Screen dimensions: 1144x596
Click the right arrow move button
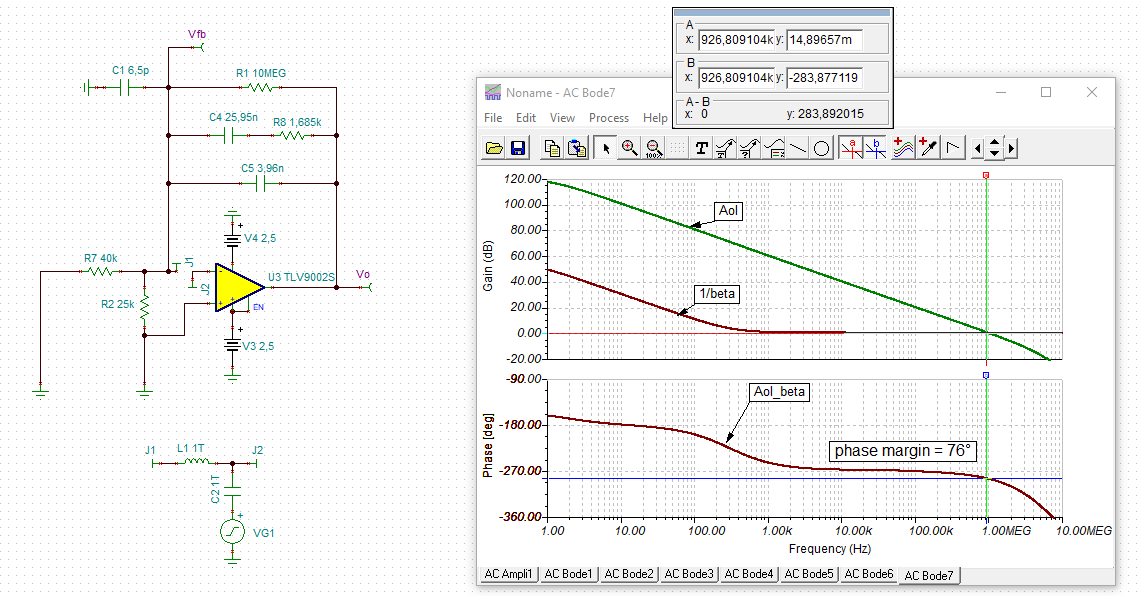pos(1011,148)
